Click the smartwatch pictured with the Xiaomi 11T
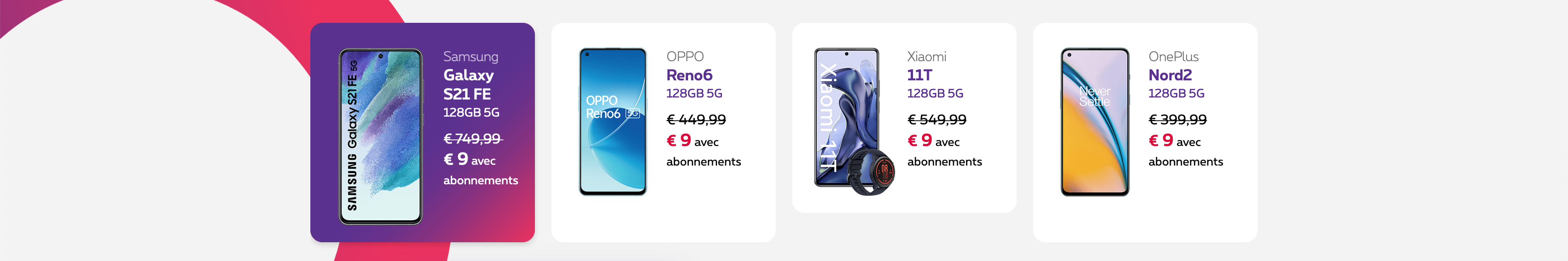 [872, 172]
